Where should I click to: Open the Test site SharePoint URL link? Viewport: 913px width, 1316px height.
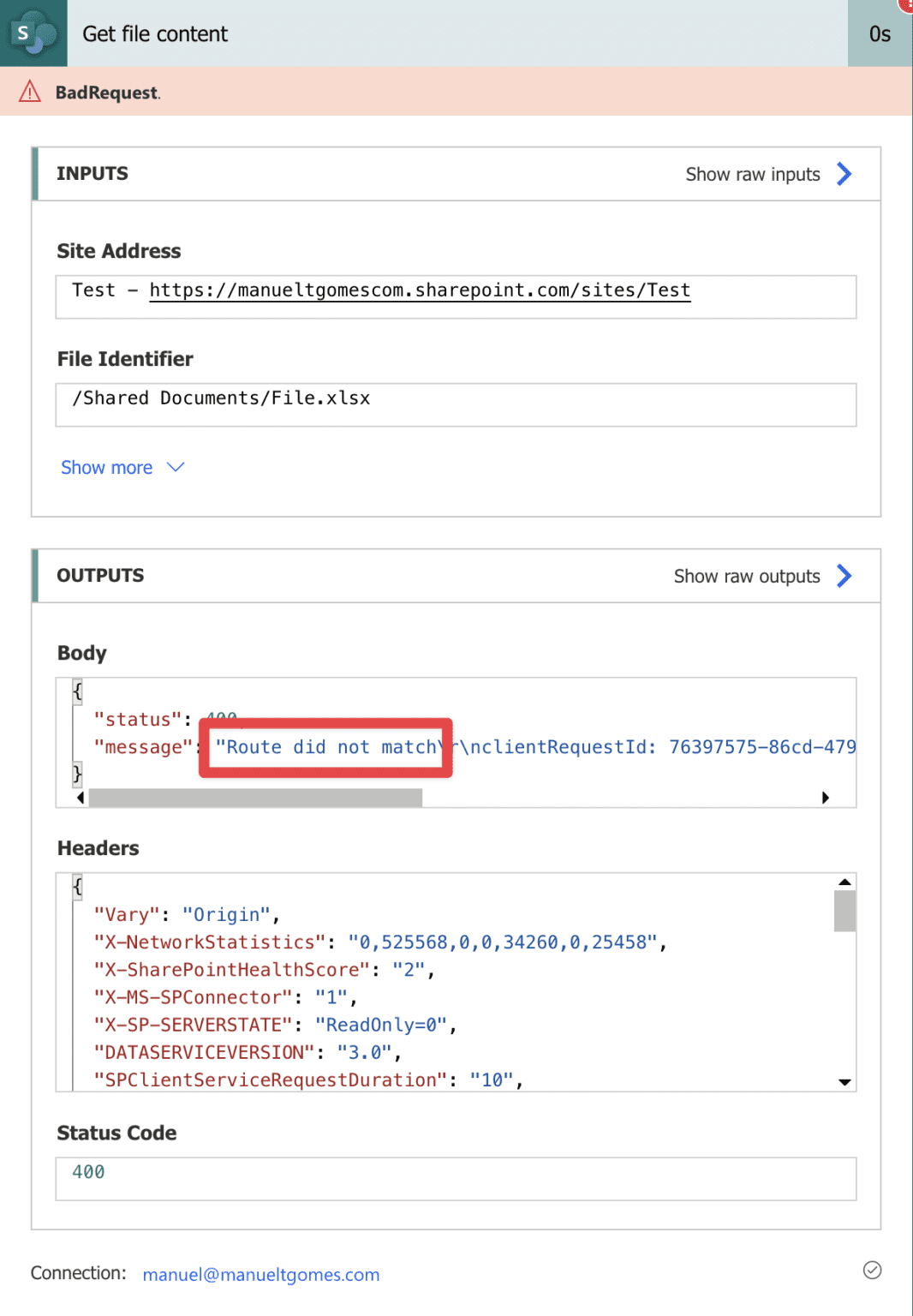point(419,290)
